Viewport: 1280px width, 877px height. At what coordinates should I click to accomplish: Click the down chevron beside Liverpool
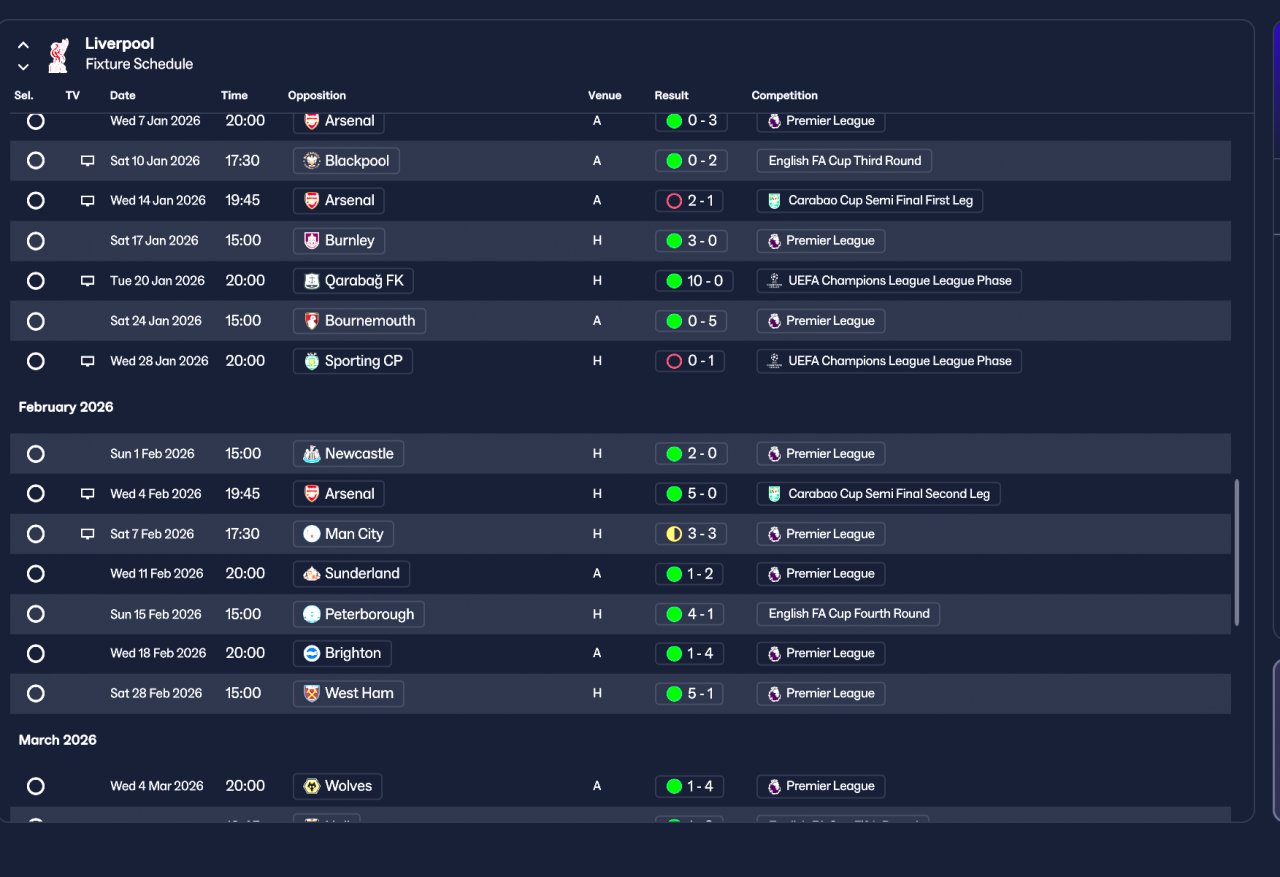[x=23, y=67]
